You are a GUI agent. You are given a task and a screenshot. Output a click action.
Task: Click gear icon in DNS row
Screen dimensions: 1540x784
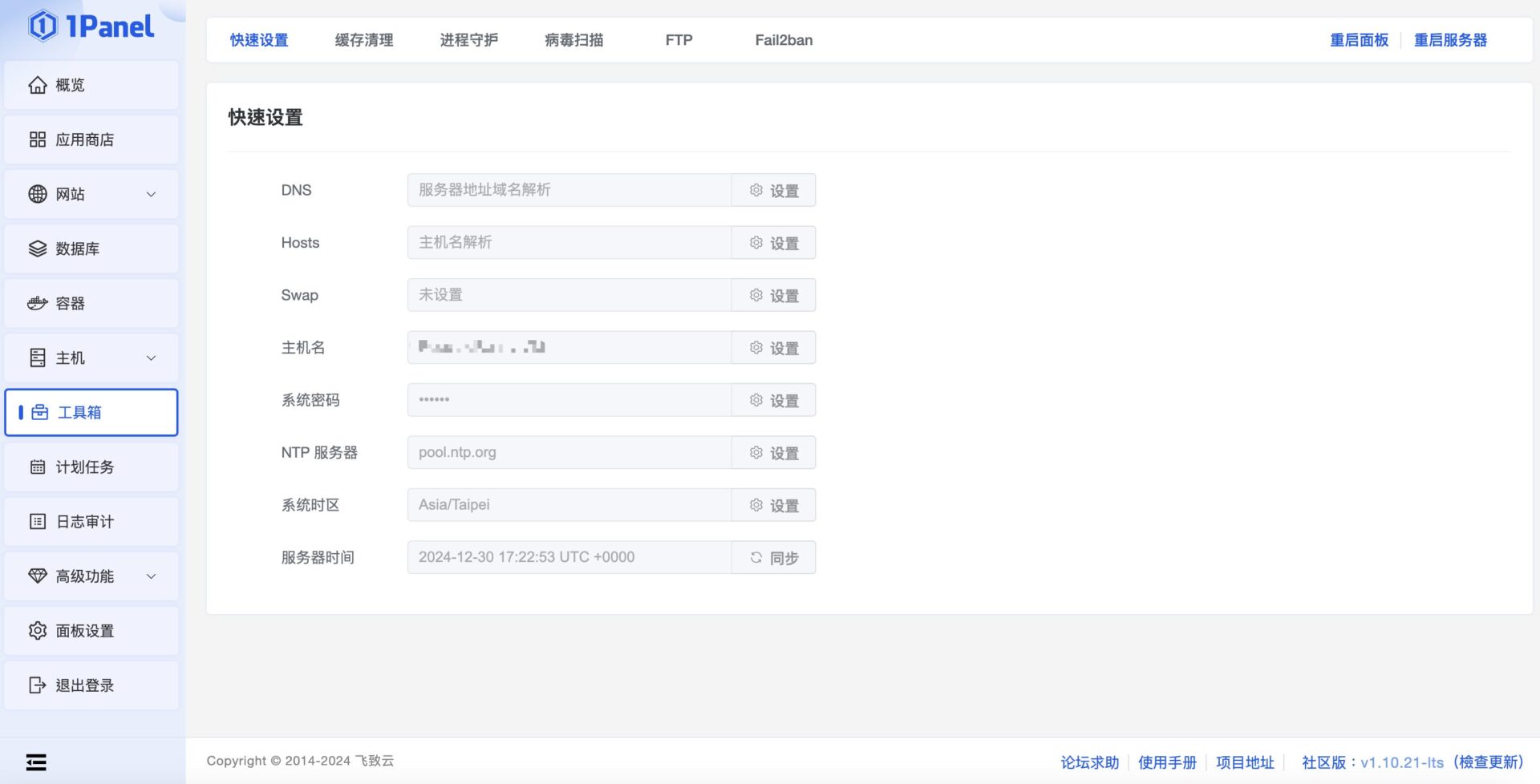[x=756, y=190]
